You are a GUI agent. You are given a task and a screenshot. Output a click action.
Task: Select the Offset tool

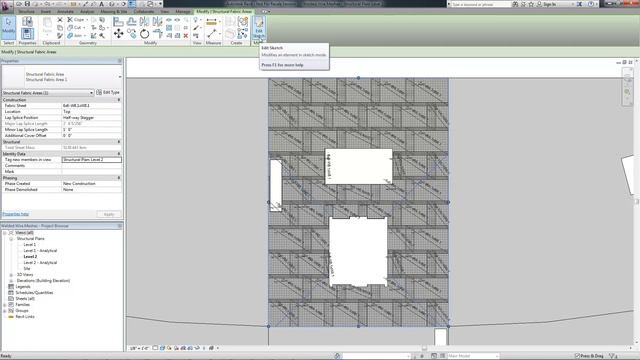point(131,21)
